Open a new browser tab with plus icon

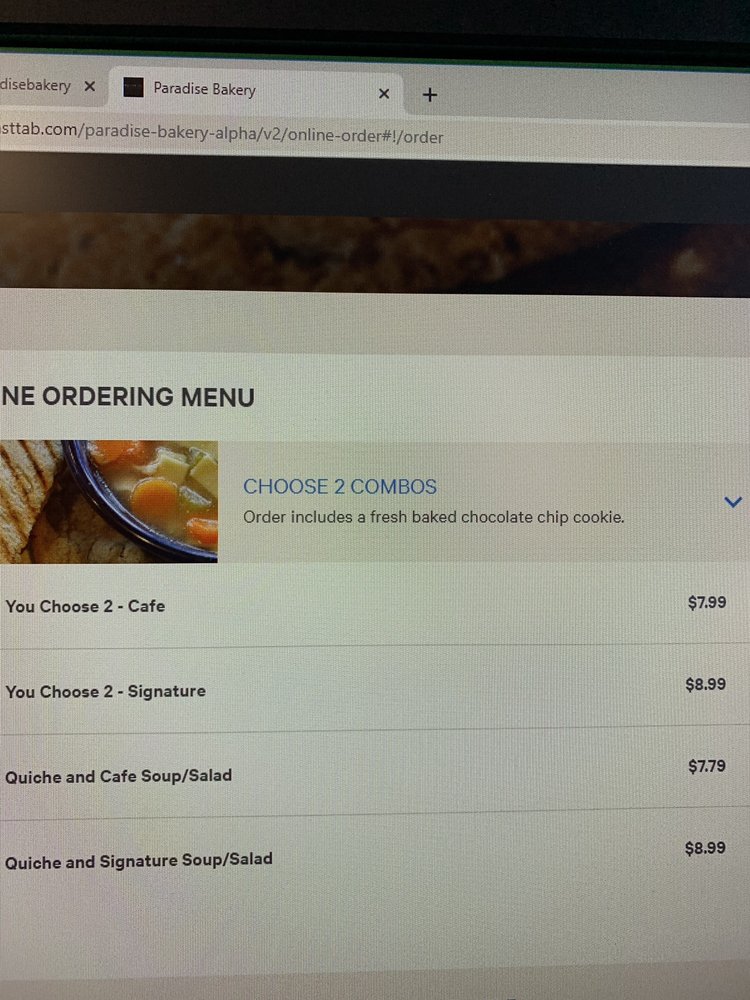[430, 94]
